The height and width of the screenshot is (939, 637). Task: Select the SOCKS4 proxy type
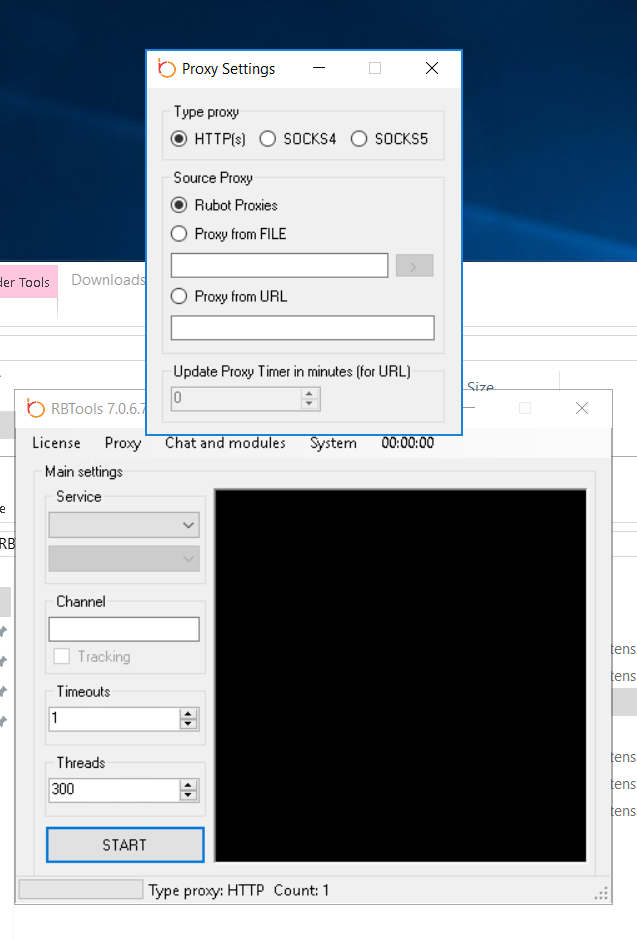coord(268,139)
